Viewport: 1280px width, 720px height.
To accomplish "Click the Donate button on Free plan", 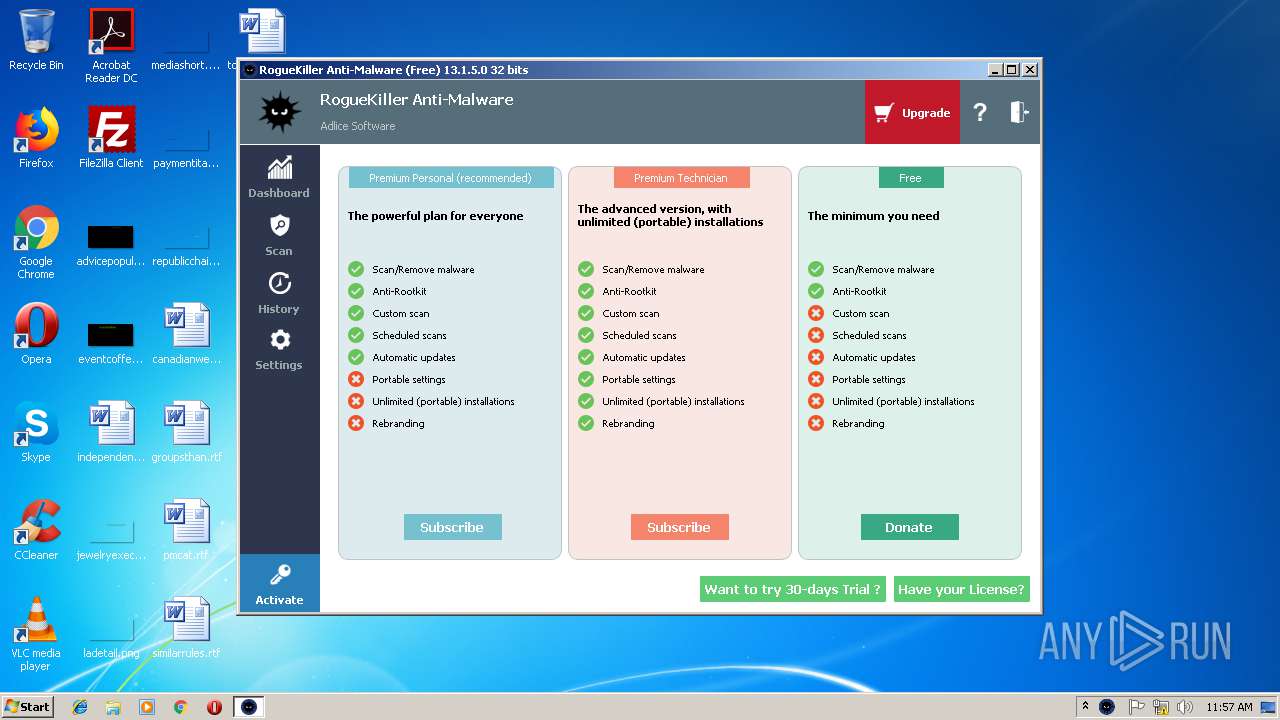I will (909, 527).
